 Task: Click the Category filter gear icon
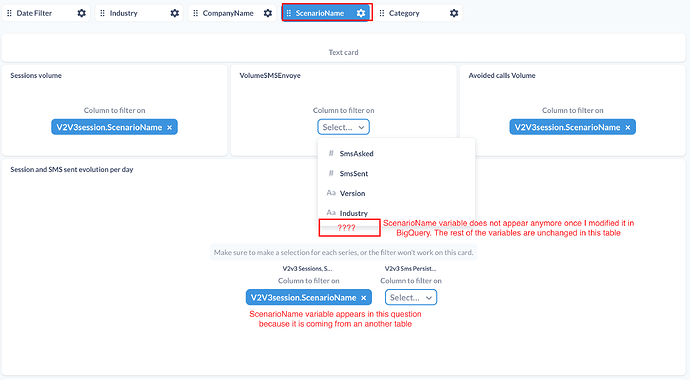point(454,13)
